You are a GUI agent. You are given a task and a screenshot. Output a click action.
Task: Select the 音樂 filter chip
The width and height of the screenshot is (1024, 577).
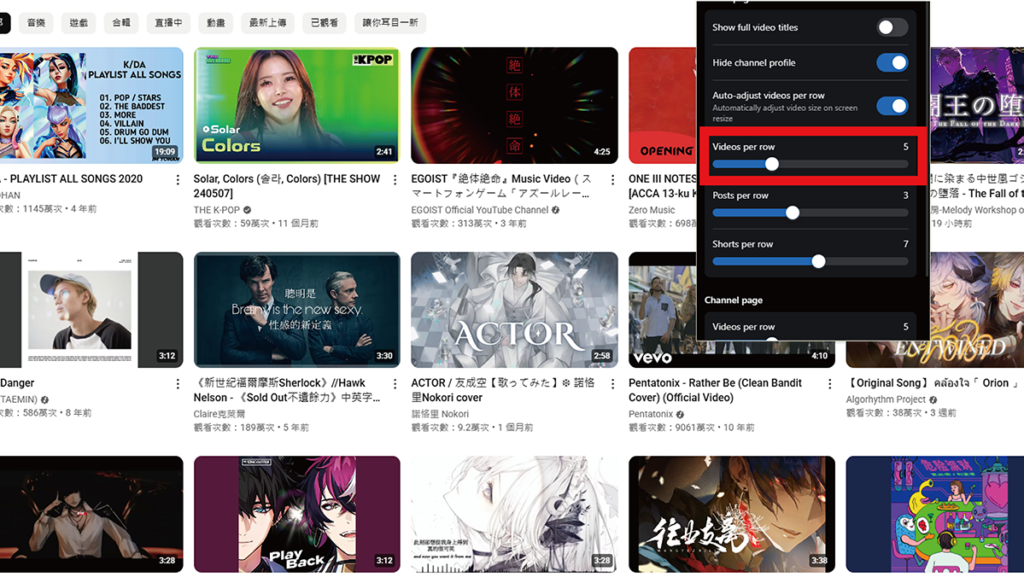(x=36, y=23)
